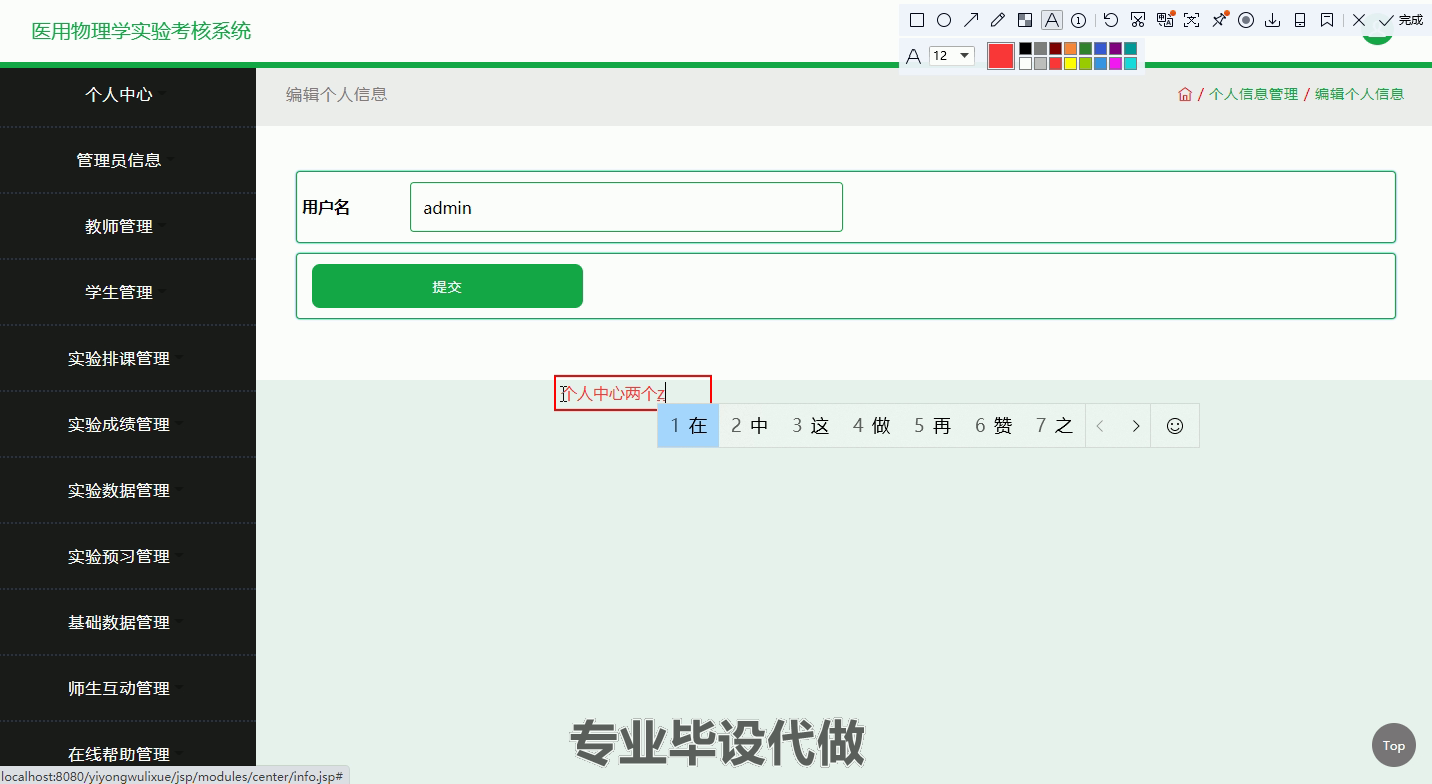Expand the 实验排课管理 sidebar menu

click(x=128, y=358)
